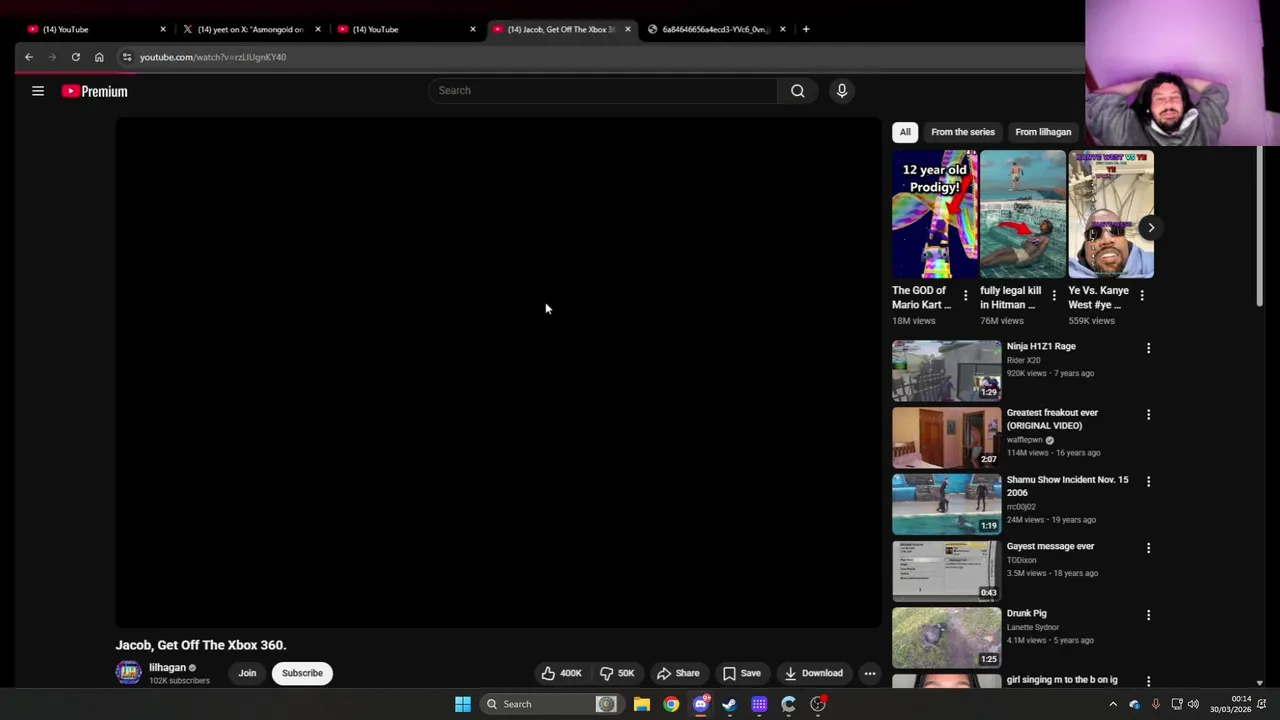Reload the page
This screenshot has height=720, width=1280.
(x=76, y=57)
